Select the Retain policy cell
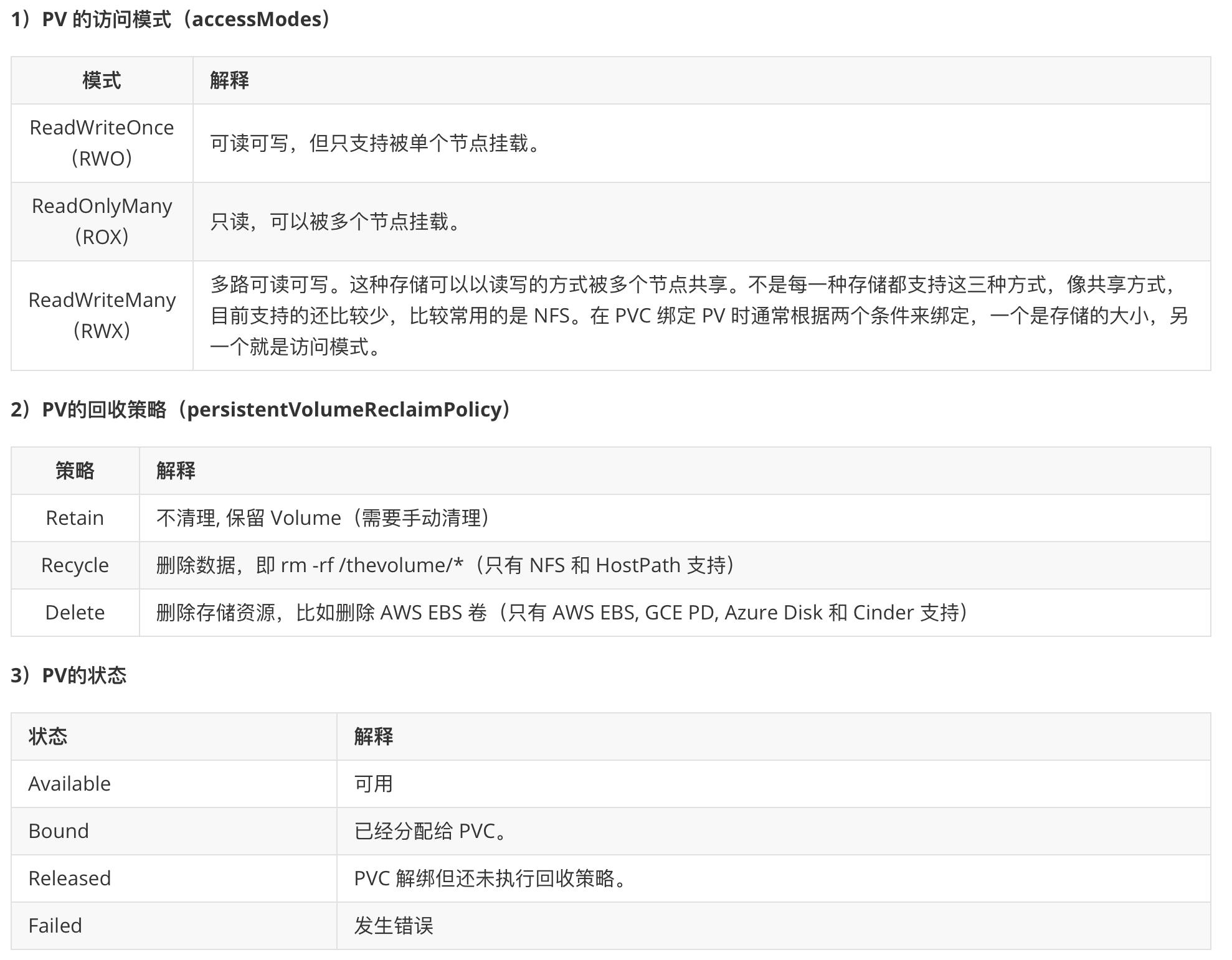The width and height of the screenshot is (1232, 960). pos(74,517)
